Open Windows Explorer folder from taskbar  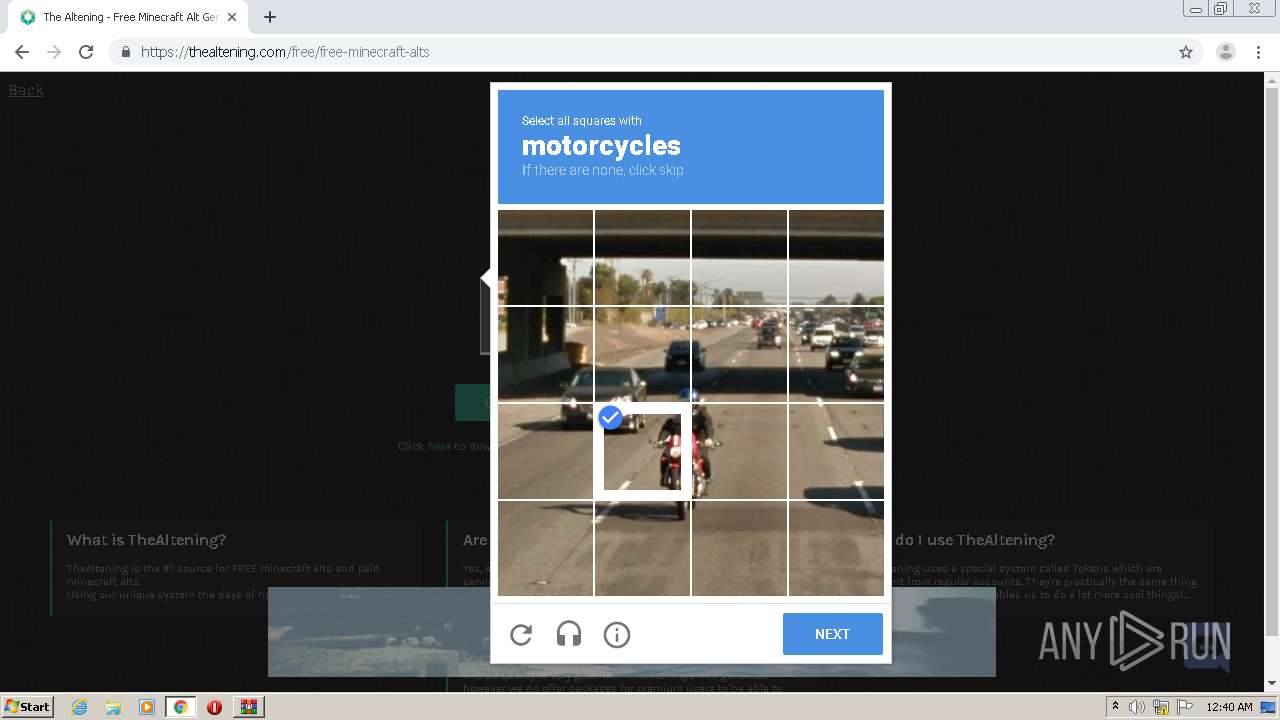(x=113, y=707)
